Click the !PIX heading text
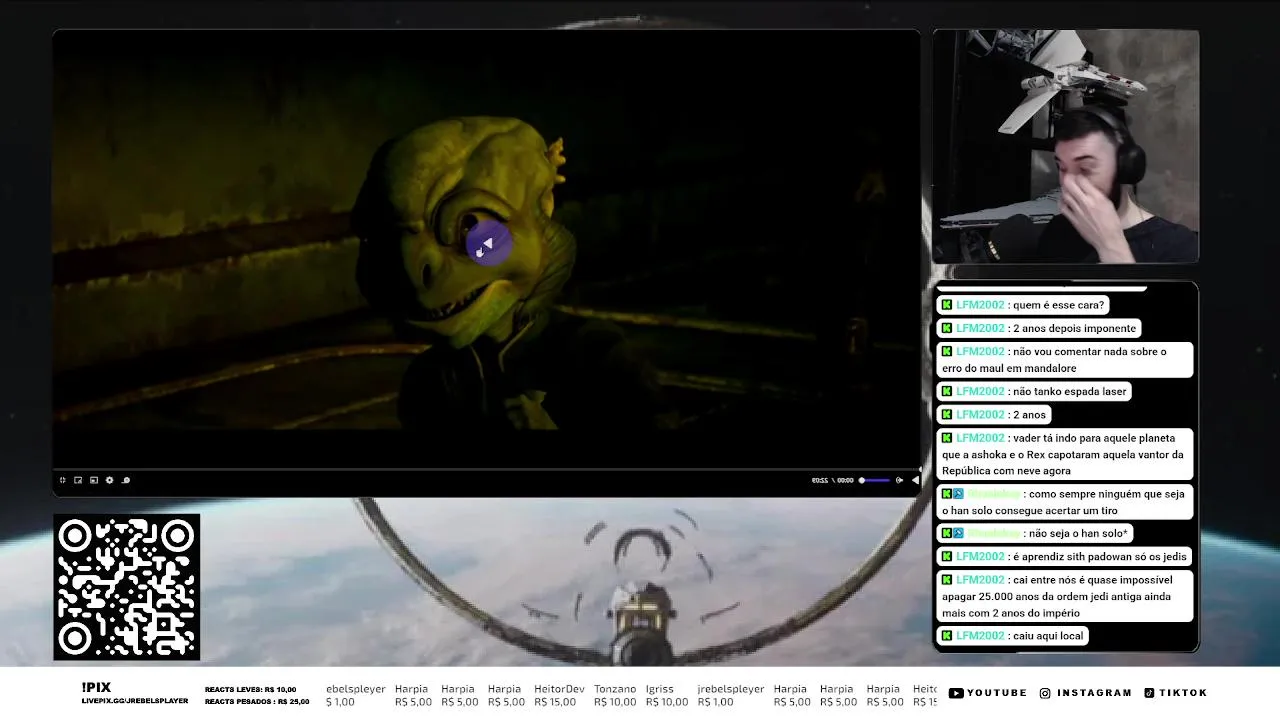The width and height of the screenshot is (1280, 720). coord(96,687)
